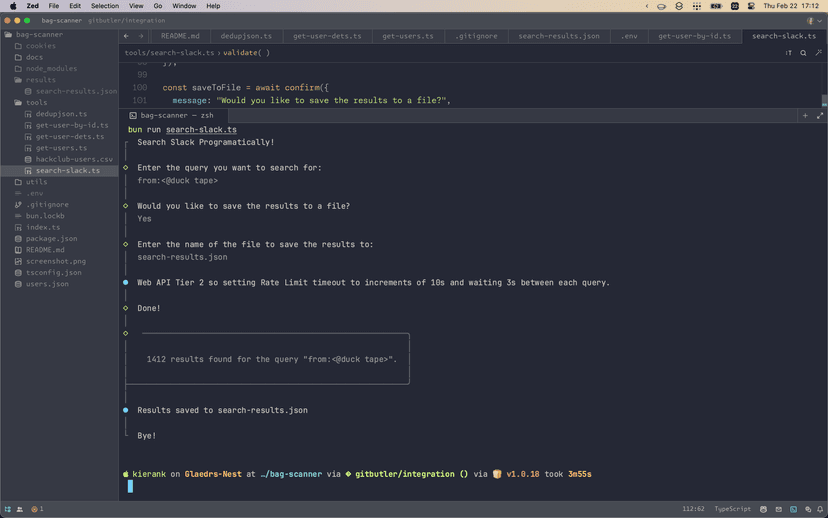The height and width of the screenshot is (518, 828).
Task: Click the buffer search magnifier icon
Action: pyautogui.click(x=803, y=52)
